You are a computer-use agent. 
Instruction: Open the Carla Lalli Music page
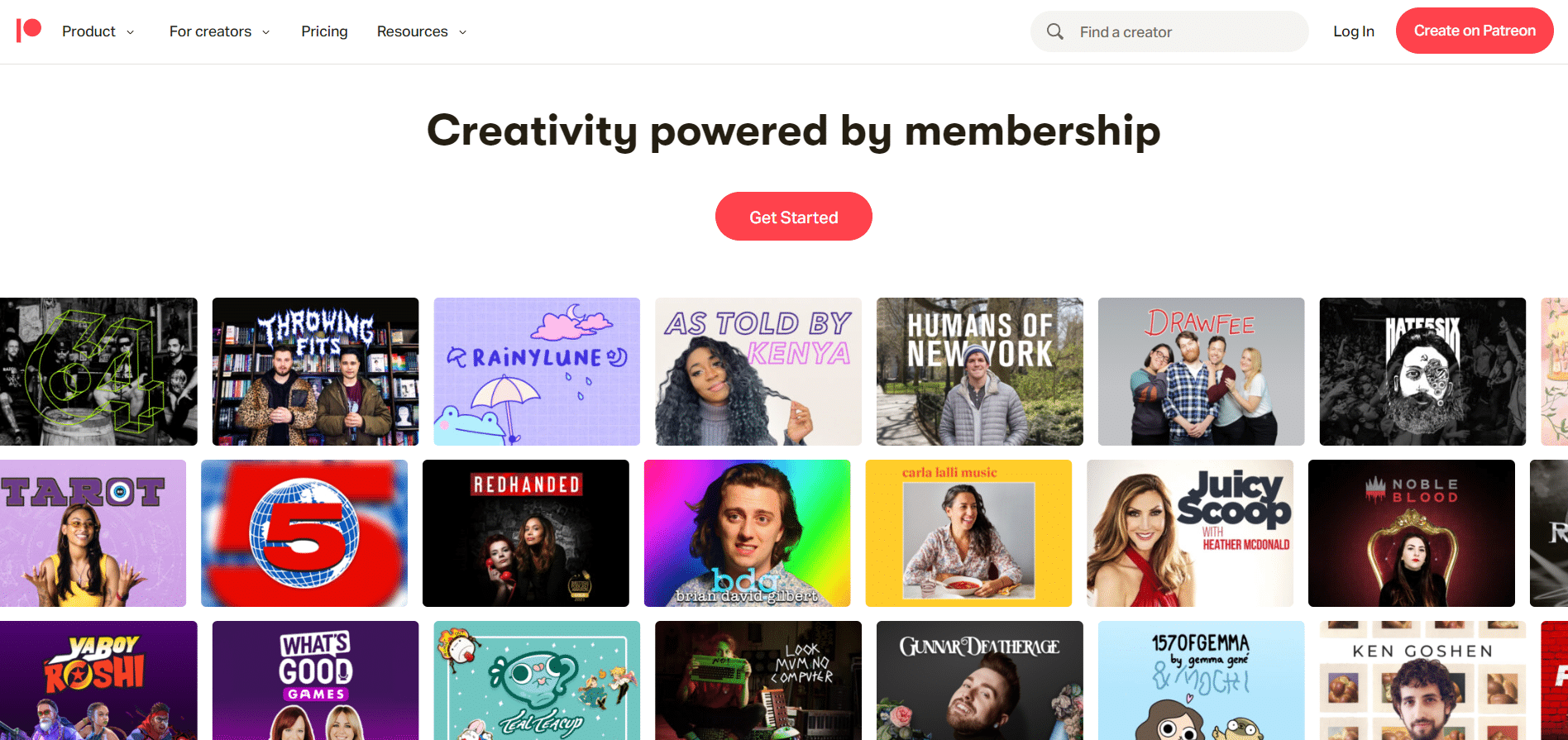coord(968,532)
